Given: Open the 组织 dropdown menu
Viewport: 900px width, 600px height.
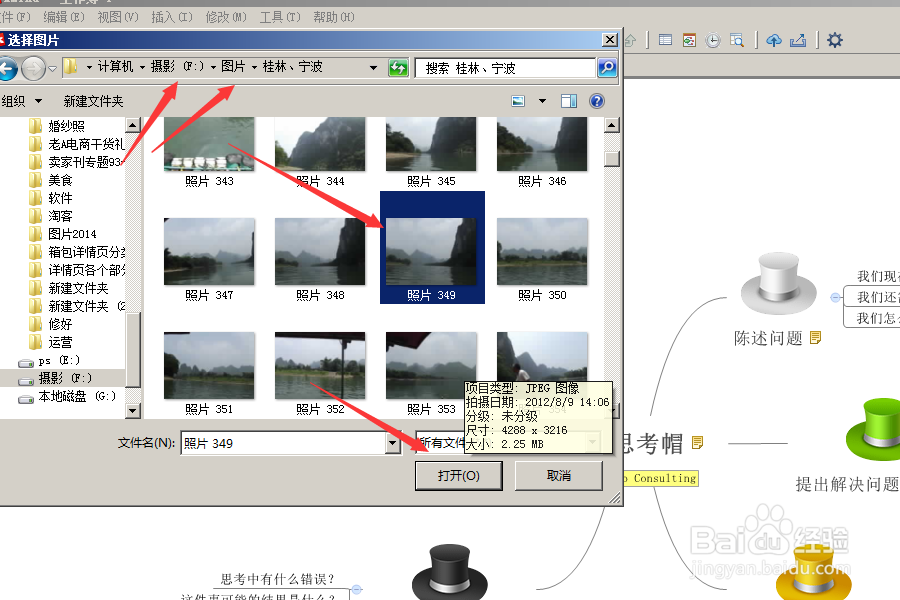Looking at the screenshot, I should pyautogui.click(x=22, y=102).
